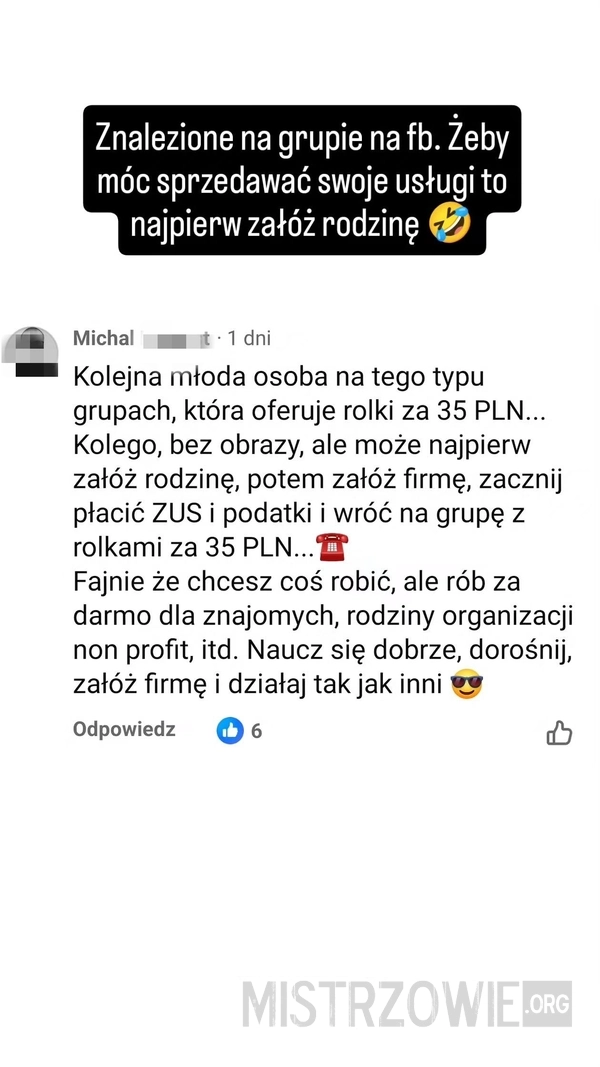Click the red telephone emoji

pos(333,546)
